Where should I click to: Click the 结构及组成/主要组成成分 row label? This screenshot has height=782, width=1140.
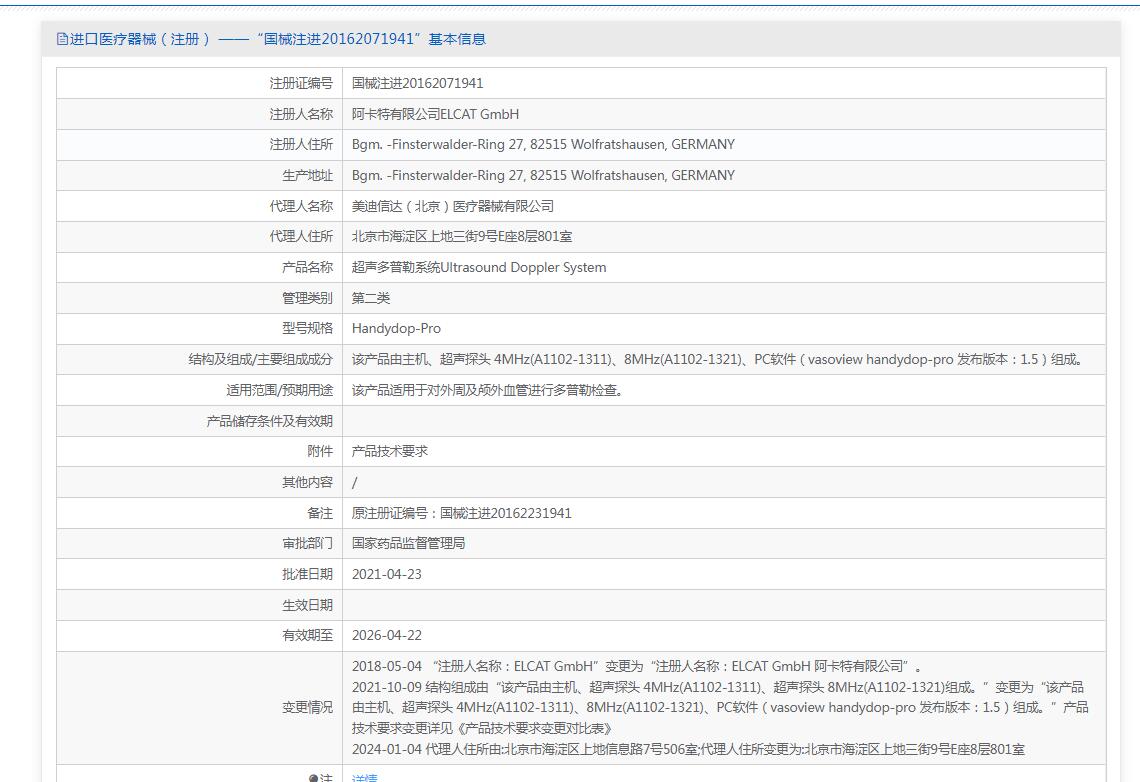[x=260, y=359]
